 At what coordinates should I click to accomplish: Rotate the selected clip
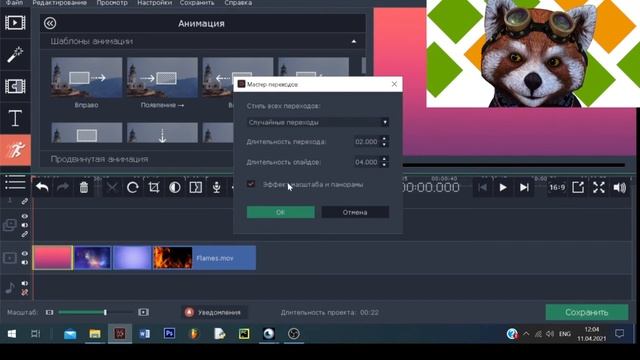[133, 187]
